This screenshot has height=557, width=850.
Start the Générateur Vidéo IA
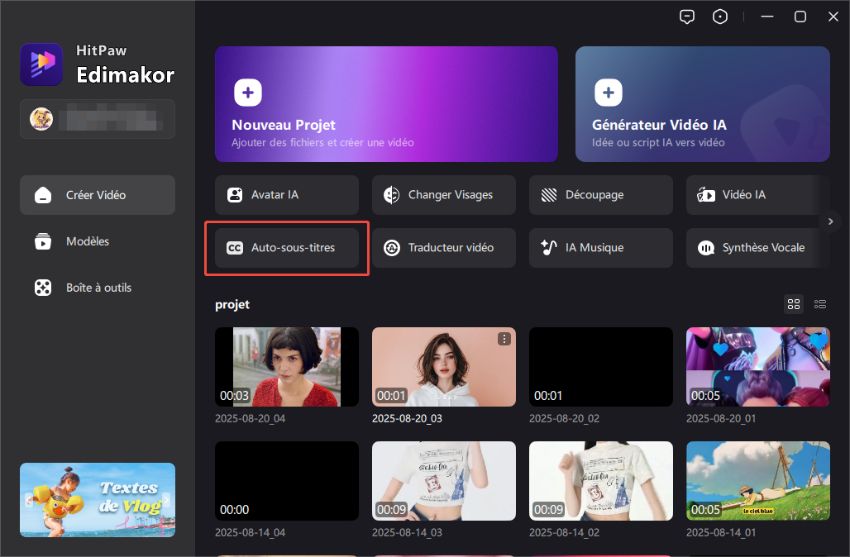702,103
